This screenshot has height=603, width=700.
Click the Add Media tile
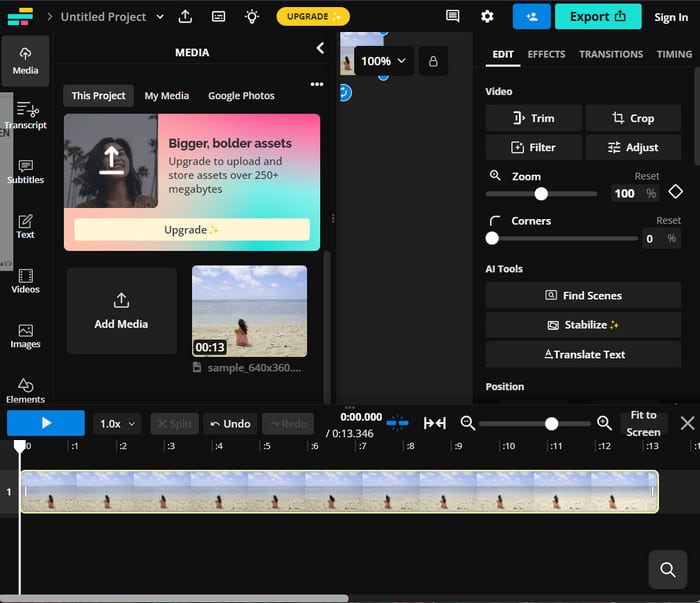point(121,311)
